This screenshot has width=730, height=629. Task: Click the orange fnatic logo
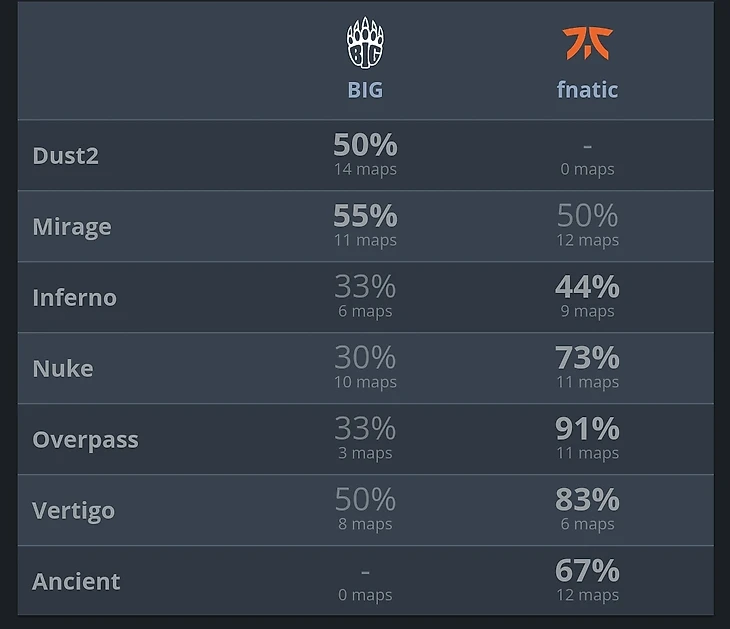587,43
